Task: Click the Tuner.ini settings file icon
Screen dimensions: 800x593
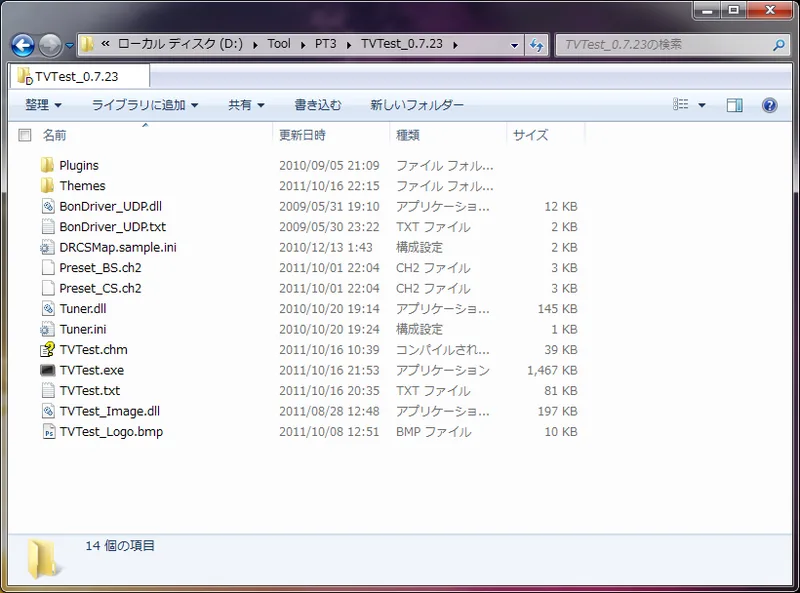Action: click(47, 329)
